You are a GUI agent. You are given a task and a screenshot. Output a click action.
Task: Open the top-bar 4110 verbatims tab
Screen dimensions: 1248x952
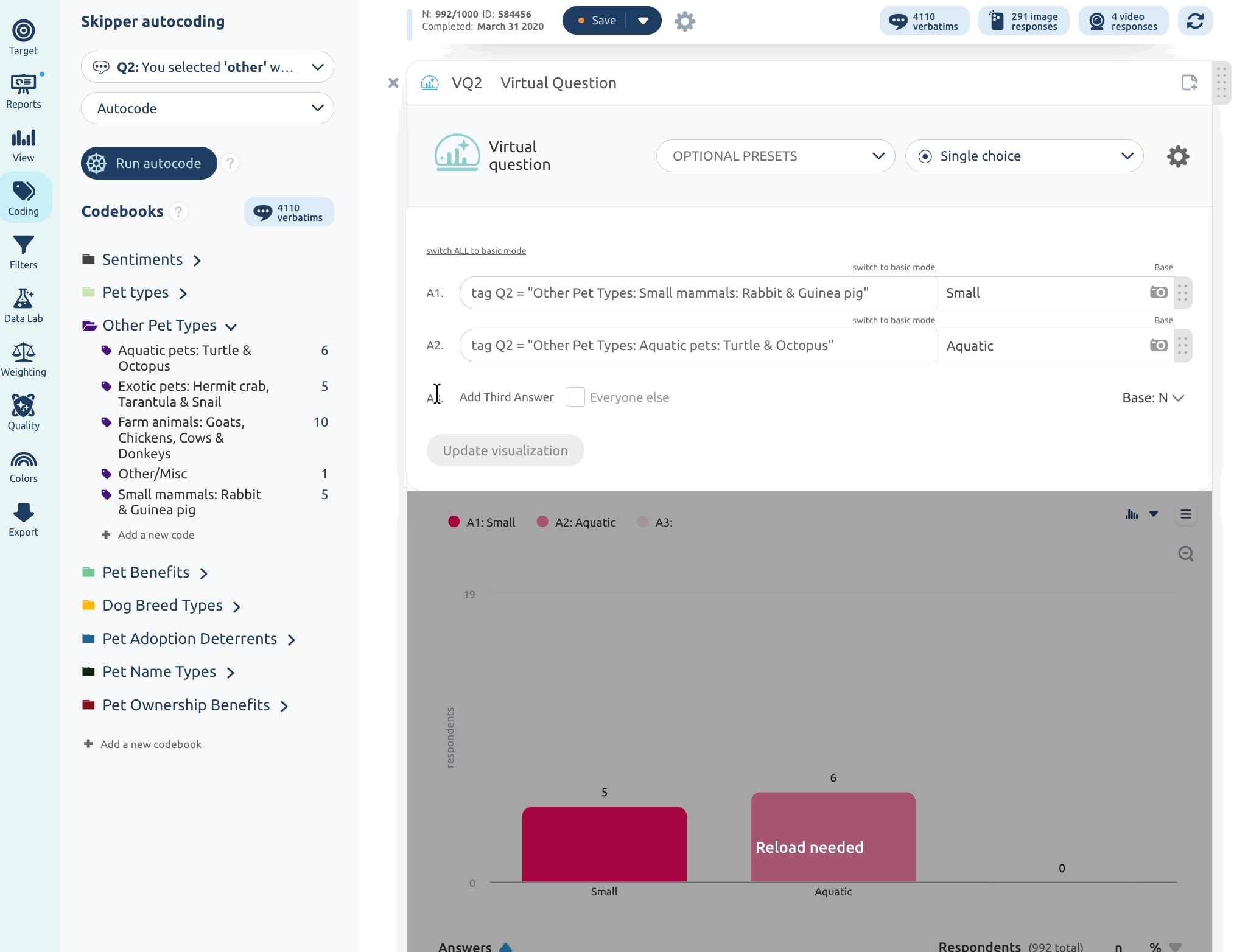click(924, 21)
